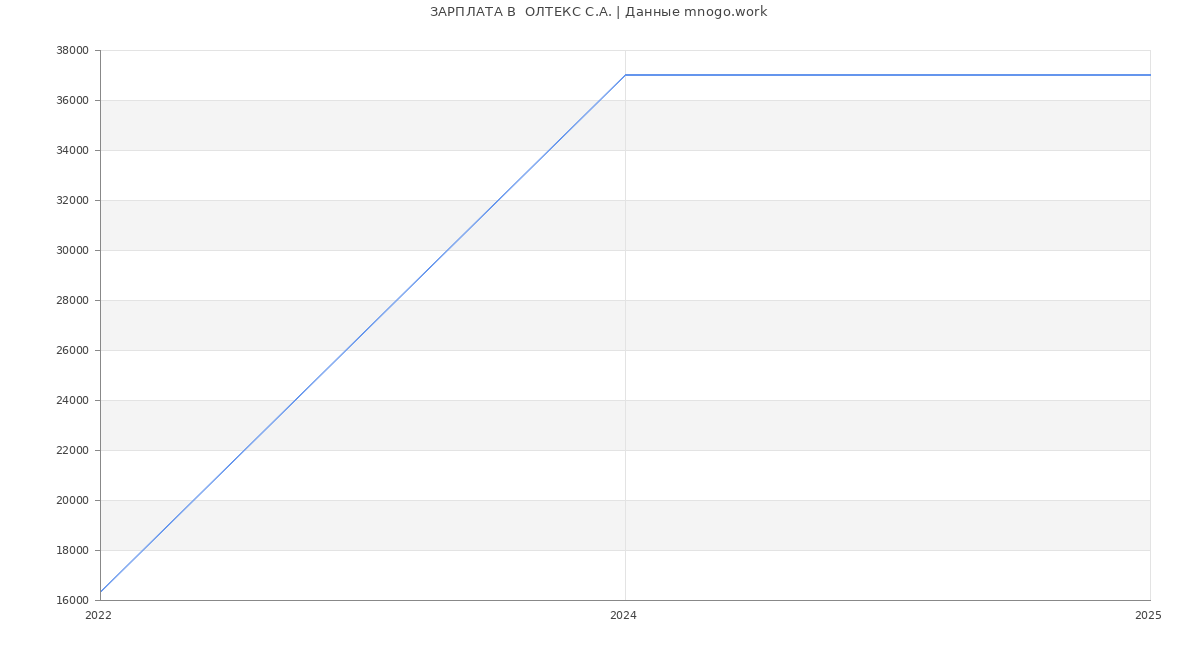Click the 22000 y-axis label
Viewport: 1200px width, 650px height.
[x=74, y=451]
